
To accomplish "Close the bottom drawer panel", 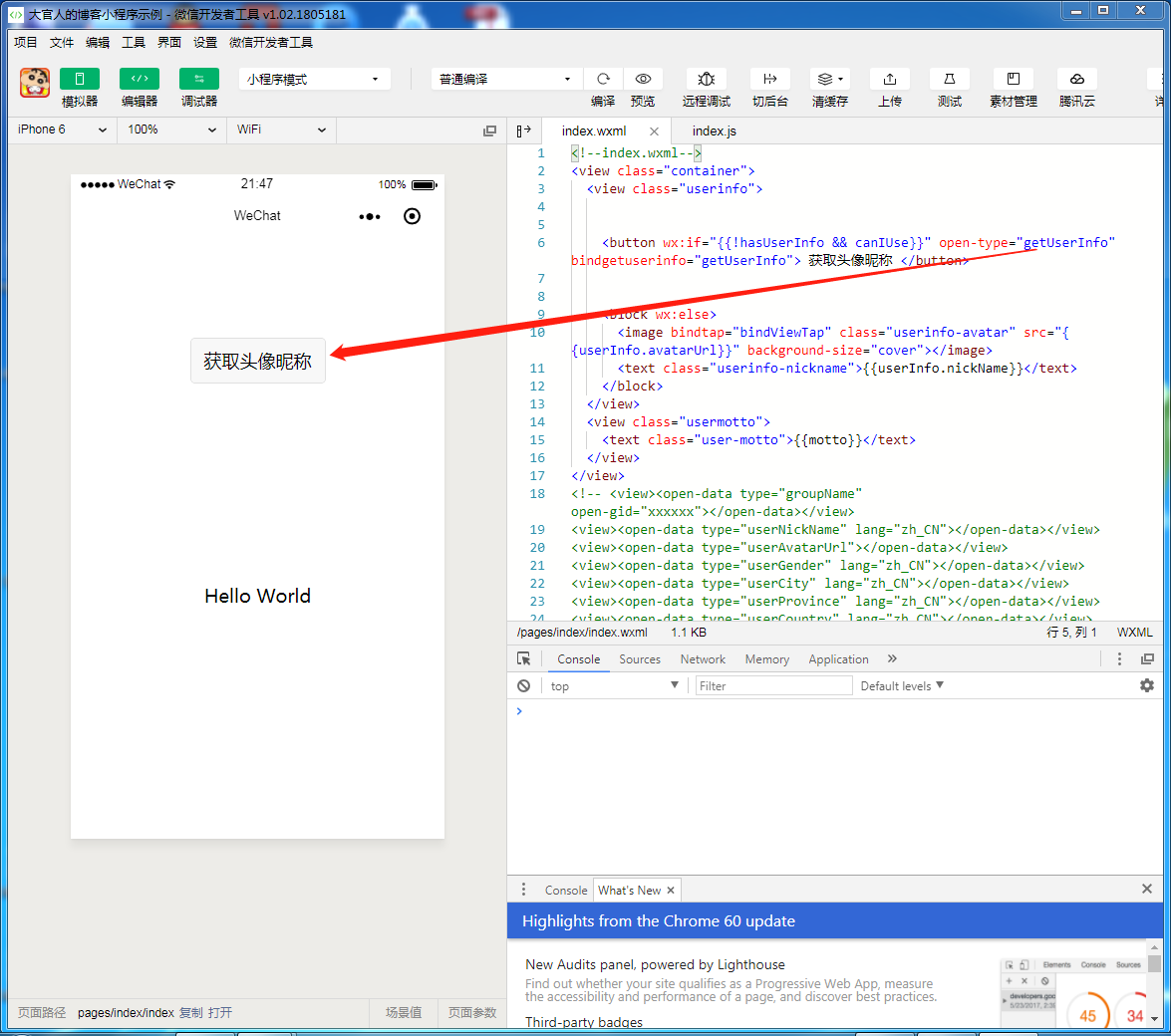I will [1147, 889].
